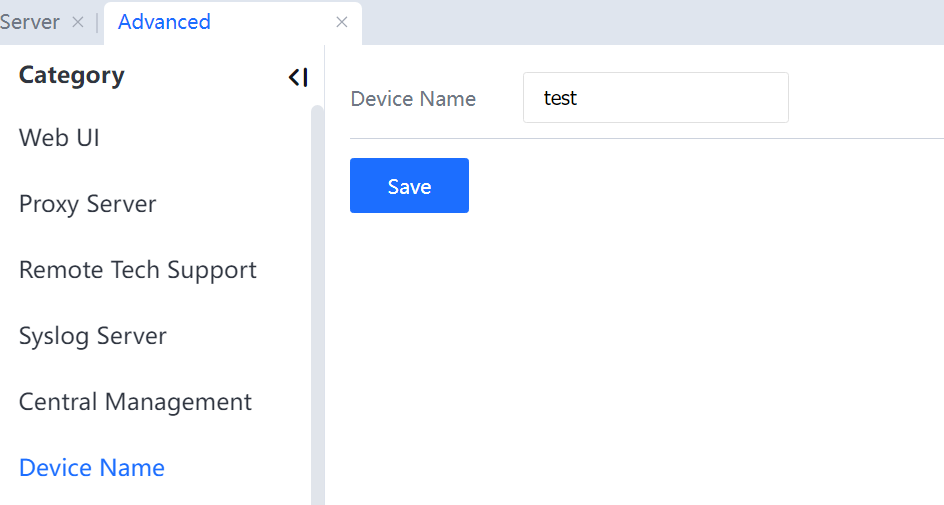The image size is (944, 505).
Task: Open the Web UI category
Action: pos(59,138)
